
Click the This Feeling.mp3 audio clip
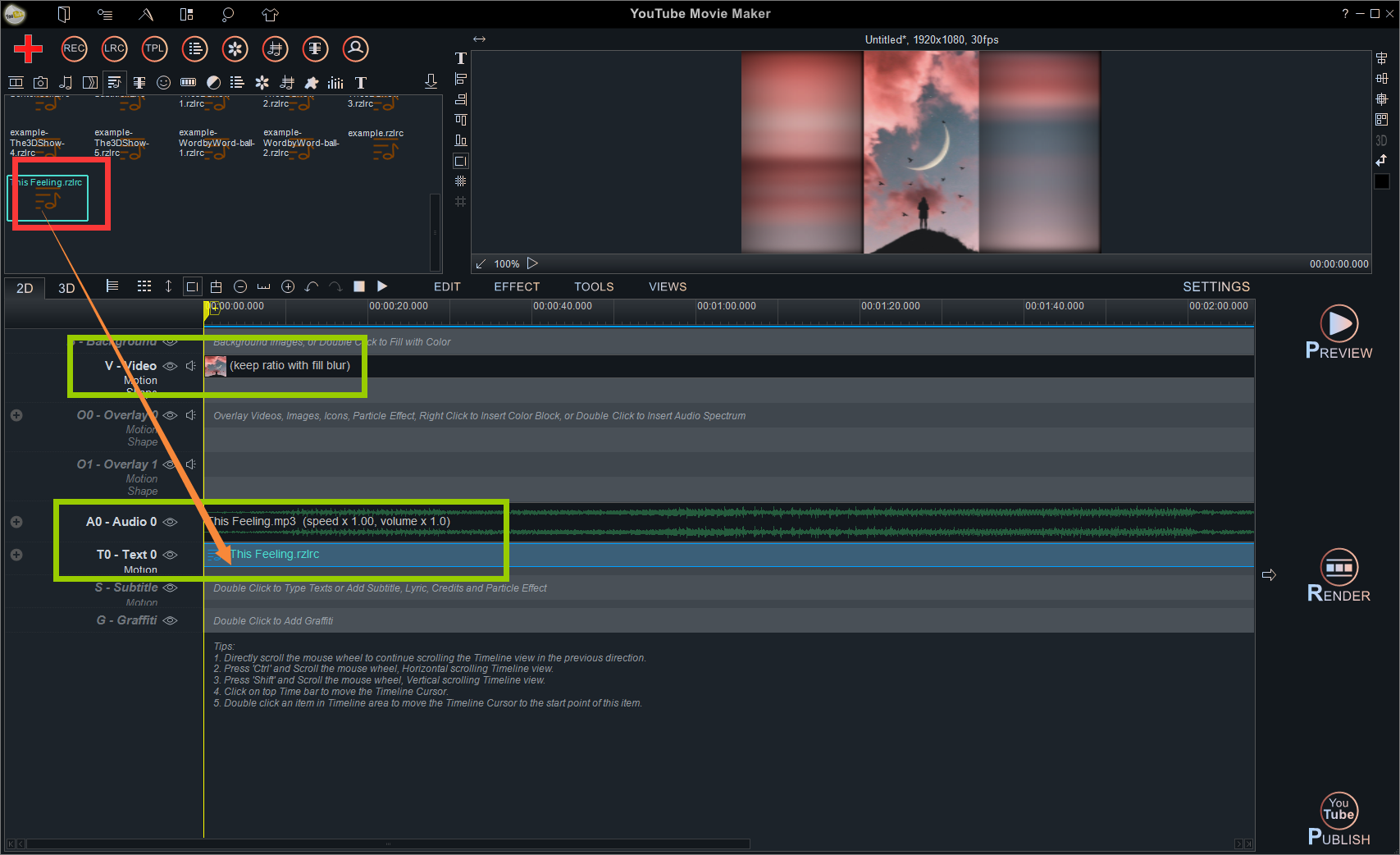[729, 522]
